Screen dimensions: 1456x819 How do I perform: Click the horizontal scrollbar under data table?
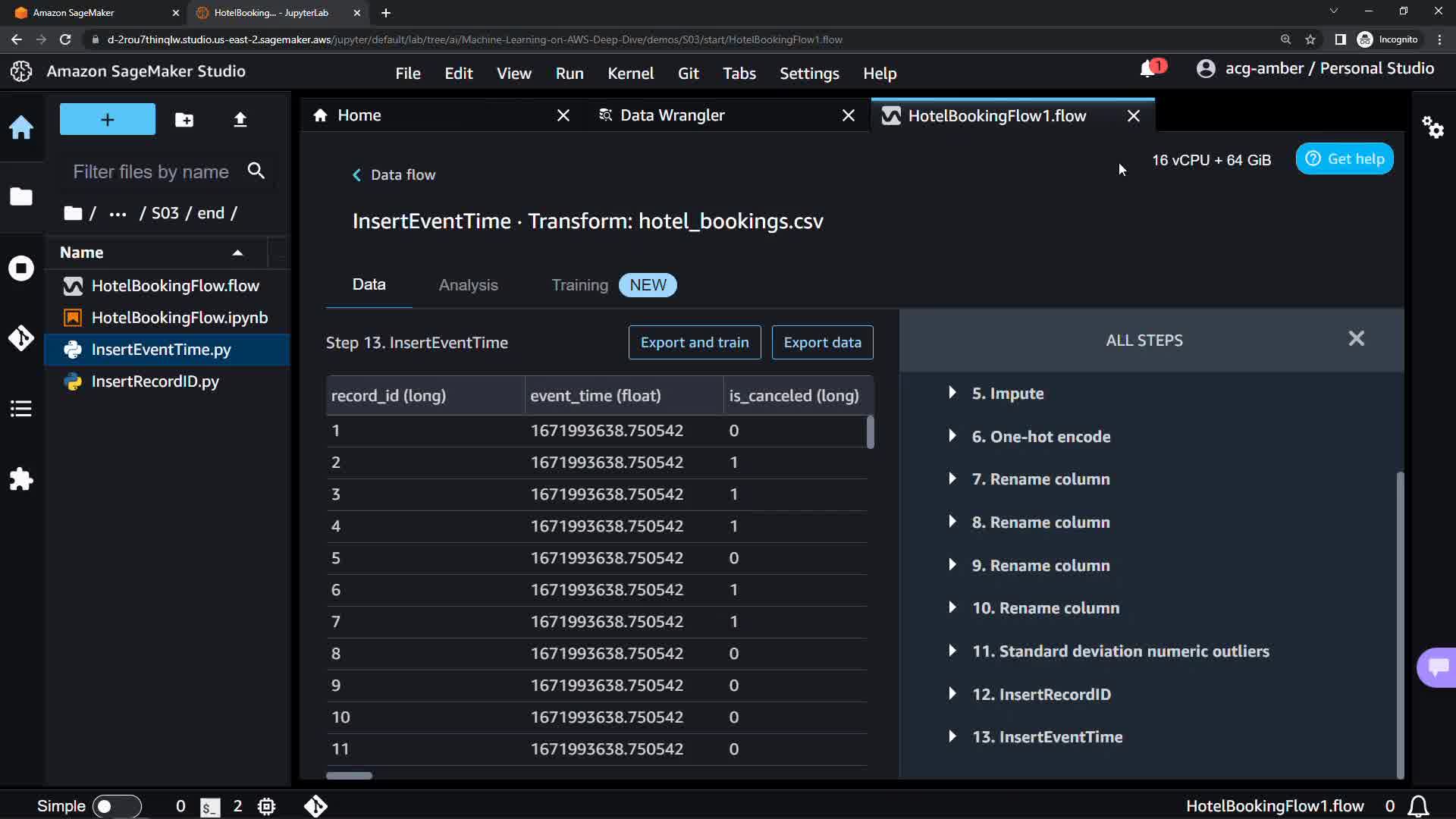(349, 776)
